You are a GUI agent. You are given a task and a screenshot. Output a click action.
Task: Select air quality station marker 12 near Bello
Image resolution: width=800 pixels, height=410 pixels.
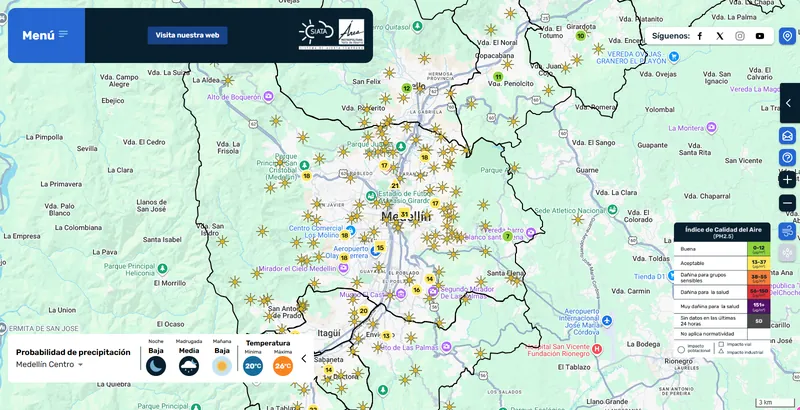tap(406, 88)
